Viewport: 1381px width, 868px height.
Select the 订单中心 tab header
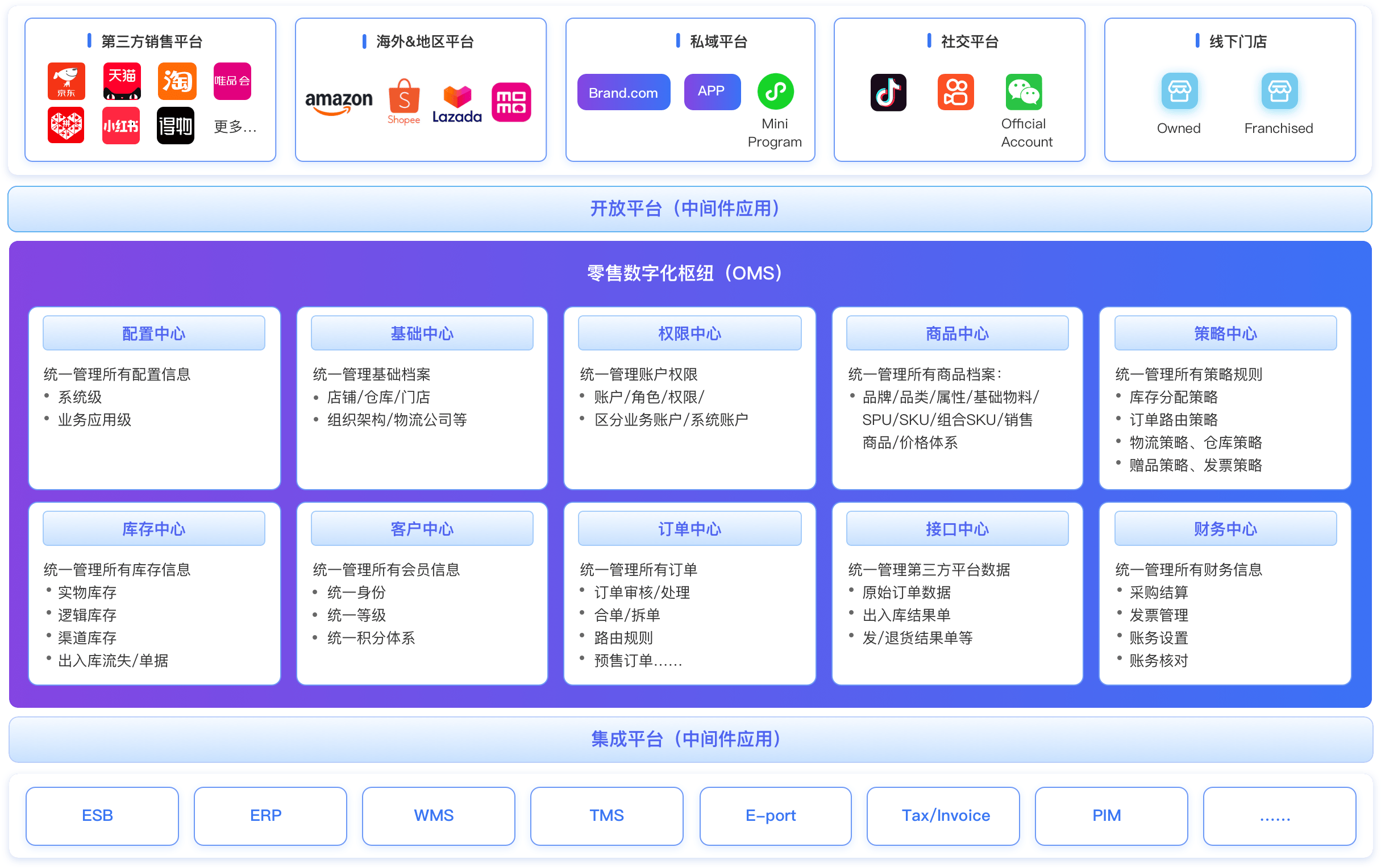[689, 529]
